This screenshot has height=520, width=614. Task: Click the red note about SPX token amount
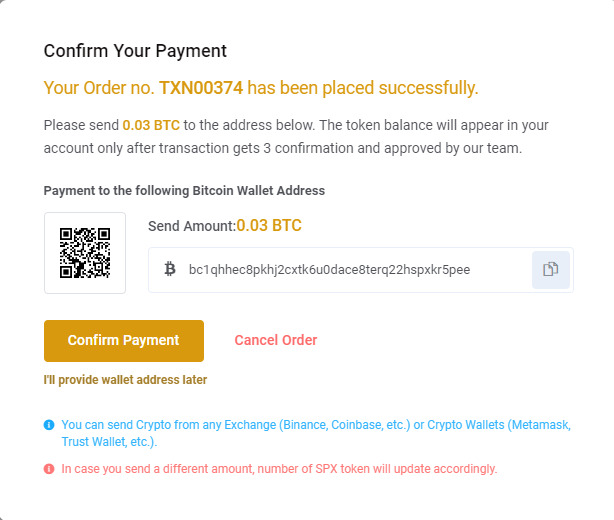pyautogui.click(x=279, y=468)
